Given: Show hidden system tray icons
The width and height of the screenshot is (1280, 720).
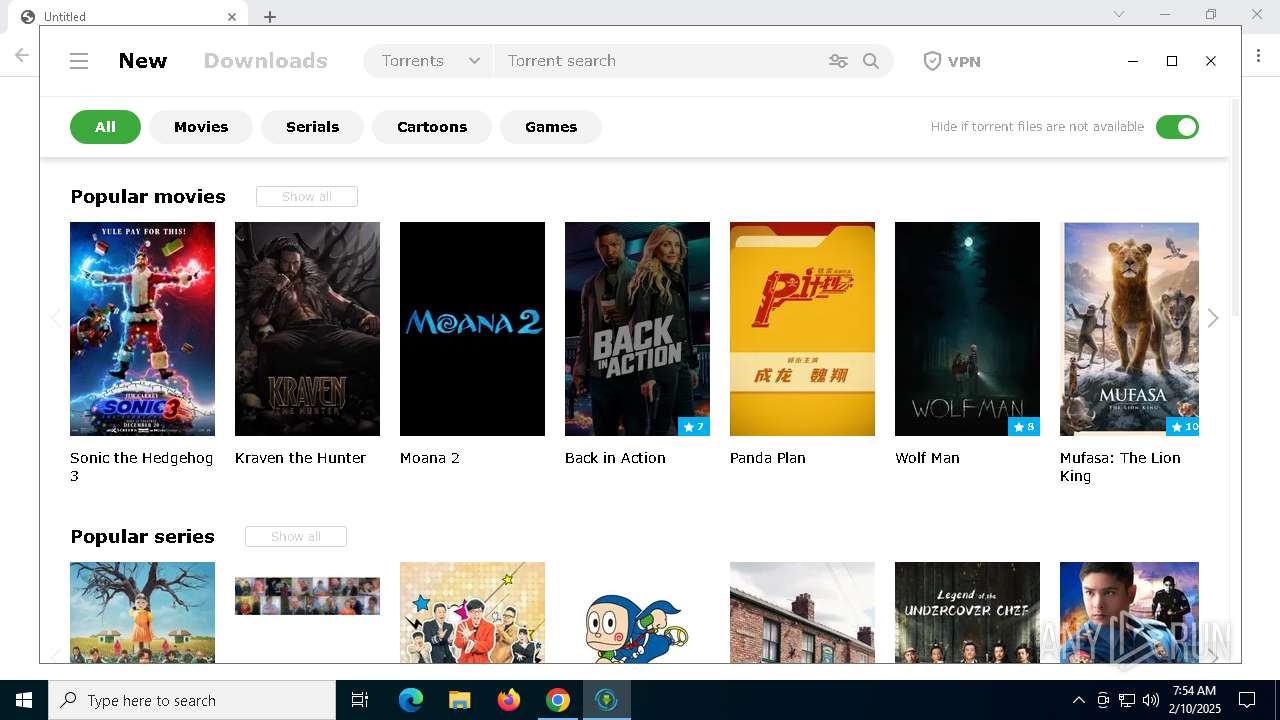Looking at the screenshot, I should (1078, 700).
